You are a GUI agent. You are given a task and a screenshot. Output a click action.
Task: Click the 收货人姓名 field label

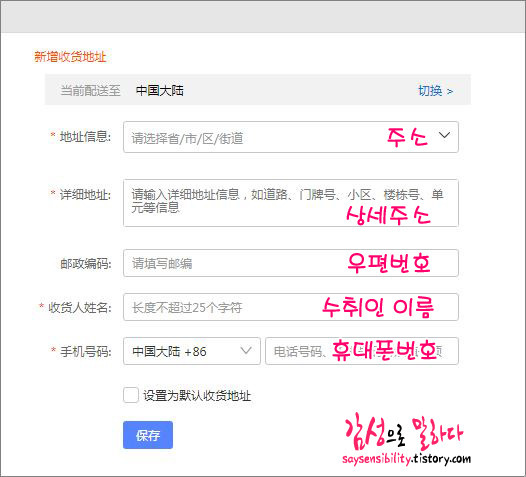[80, 307]
